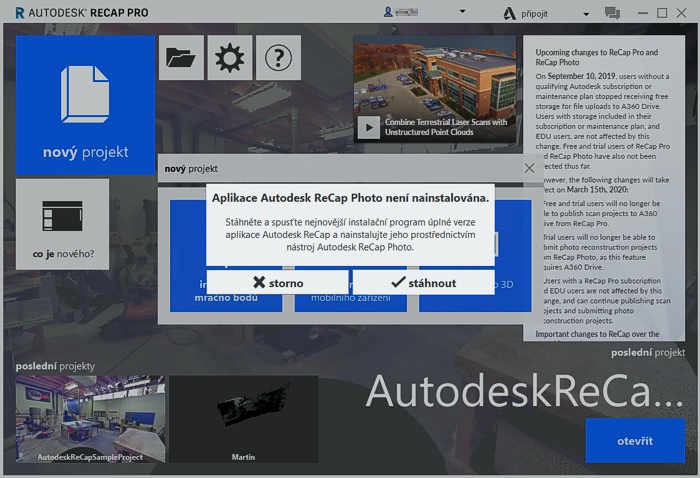Expand the připojit dropdown arrow
Viewport: 700px width, 478px height.
pos(586,14)
